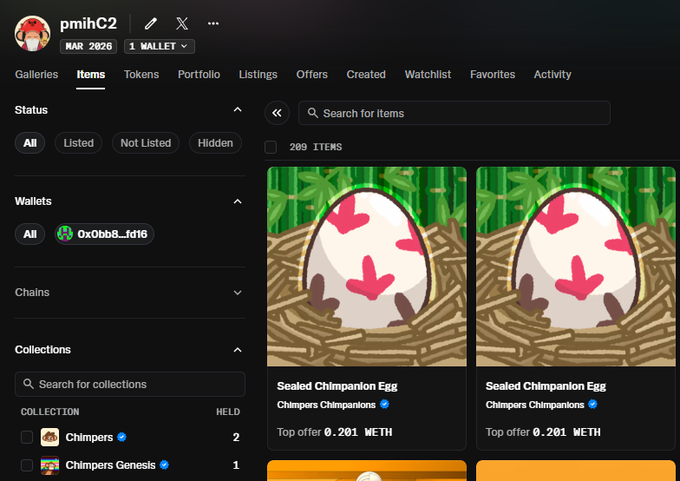Click the Chimpers collection name
Viewport: 680px width, 481px height.
(x=89, y=437)
